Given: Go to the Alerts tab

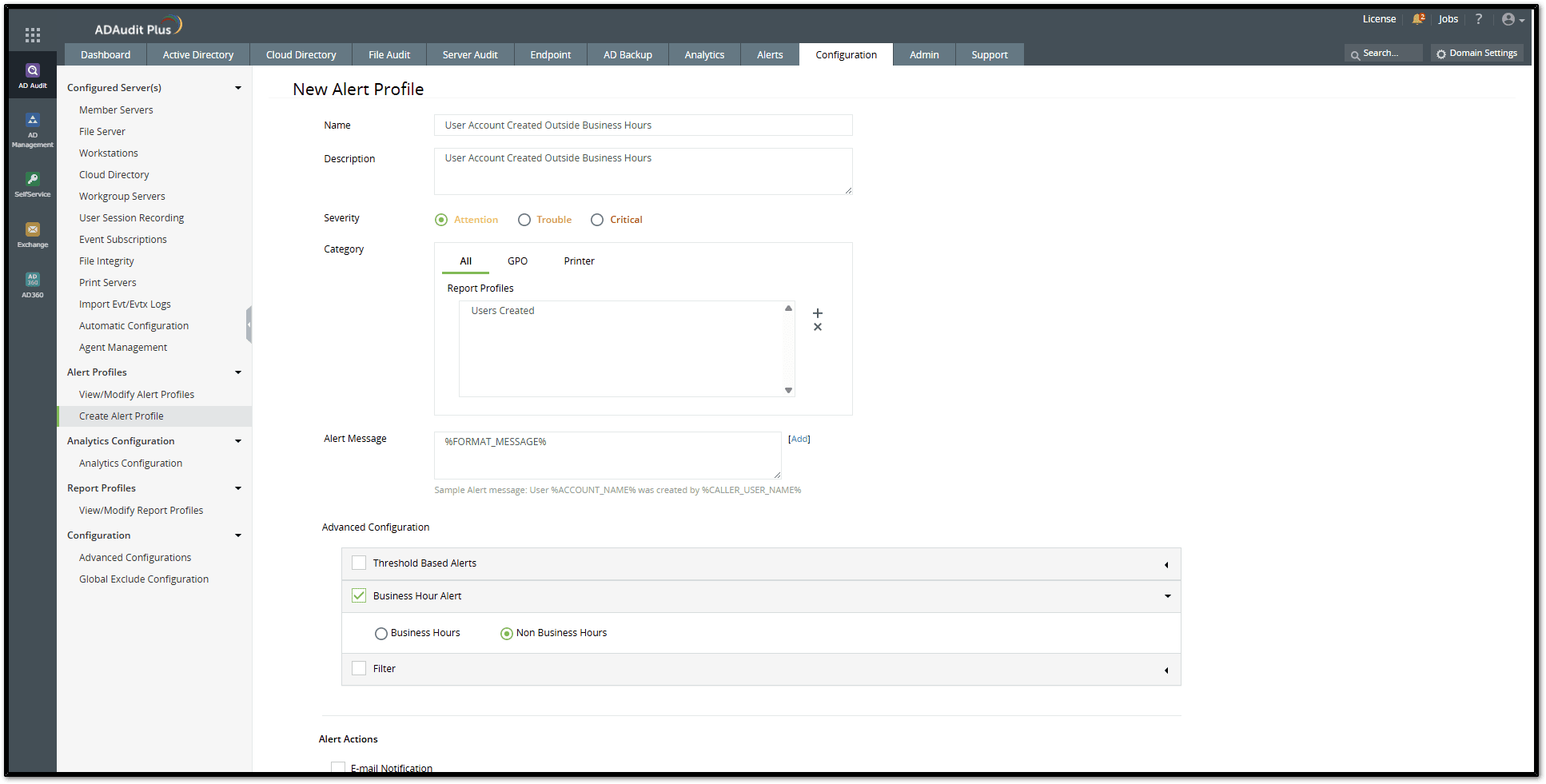Looking at the screenshot, I should pyautogui.click(x=770, y=54).
